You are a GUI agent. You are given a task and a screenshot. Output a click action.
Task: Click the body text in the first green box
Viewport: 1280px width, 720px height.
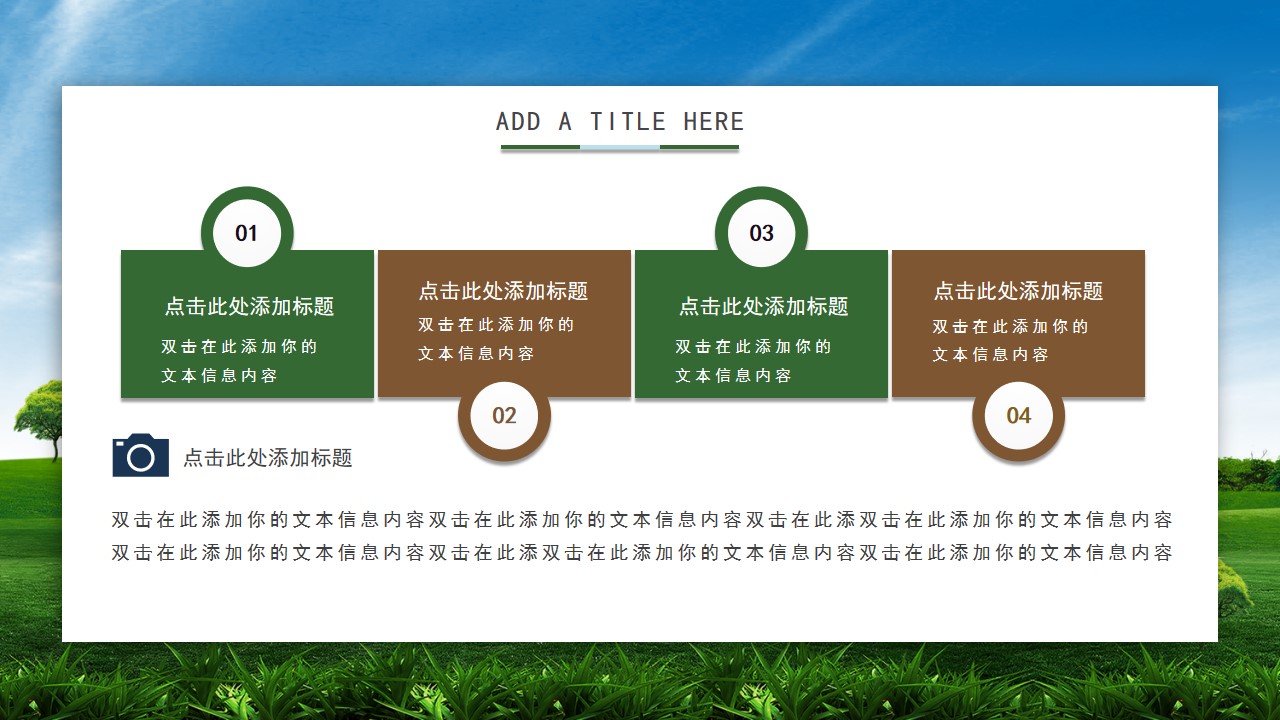(x=239, y=361)
